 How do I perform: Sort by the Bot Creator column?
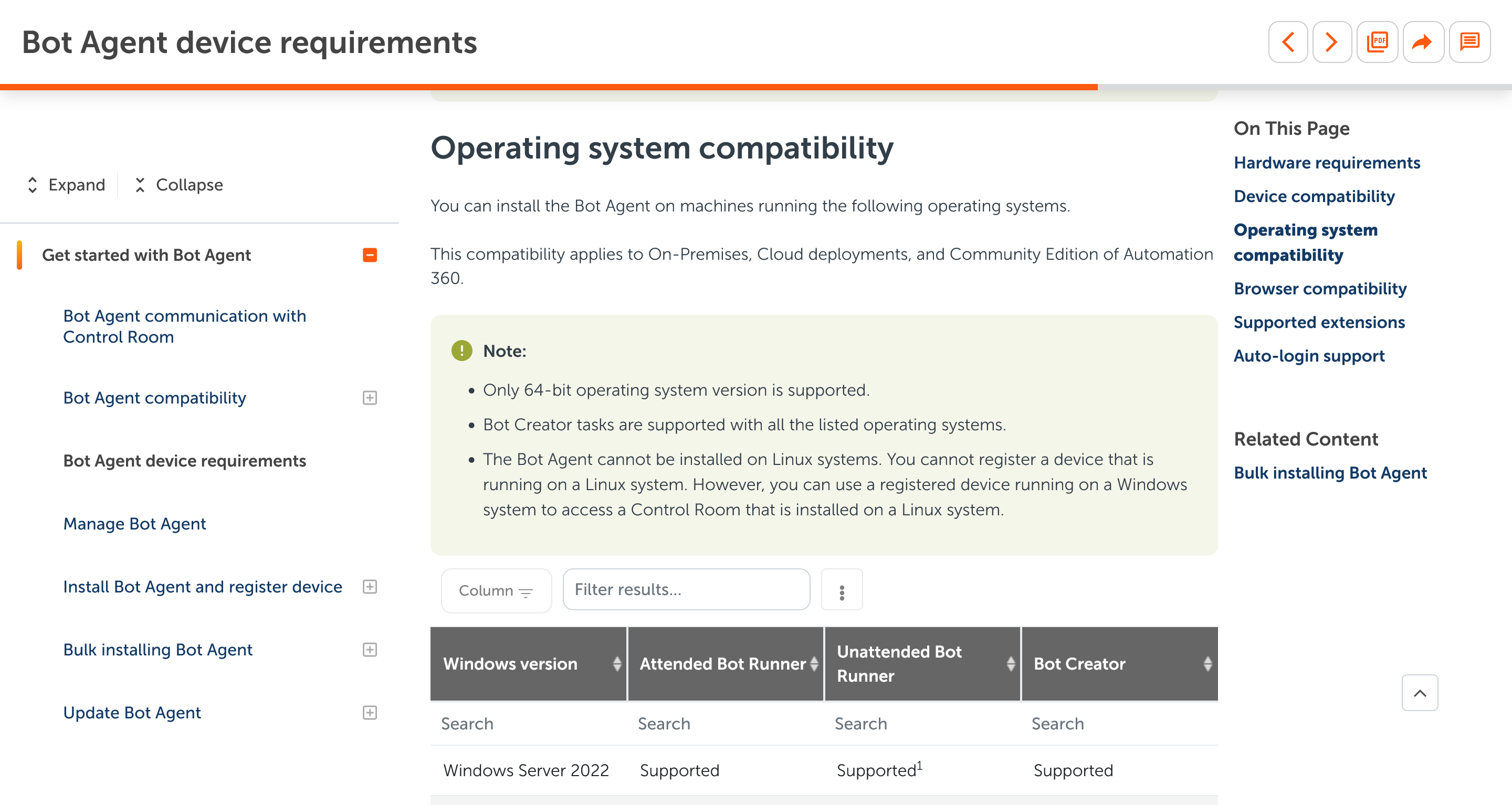(1207, 664)
